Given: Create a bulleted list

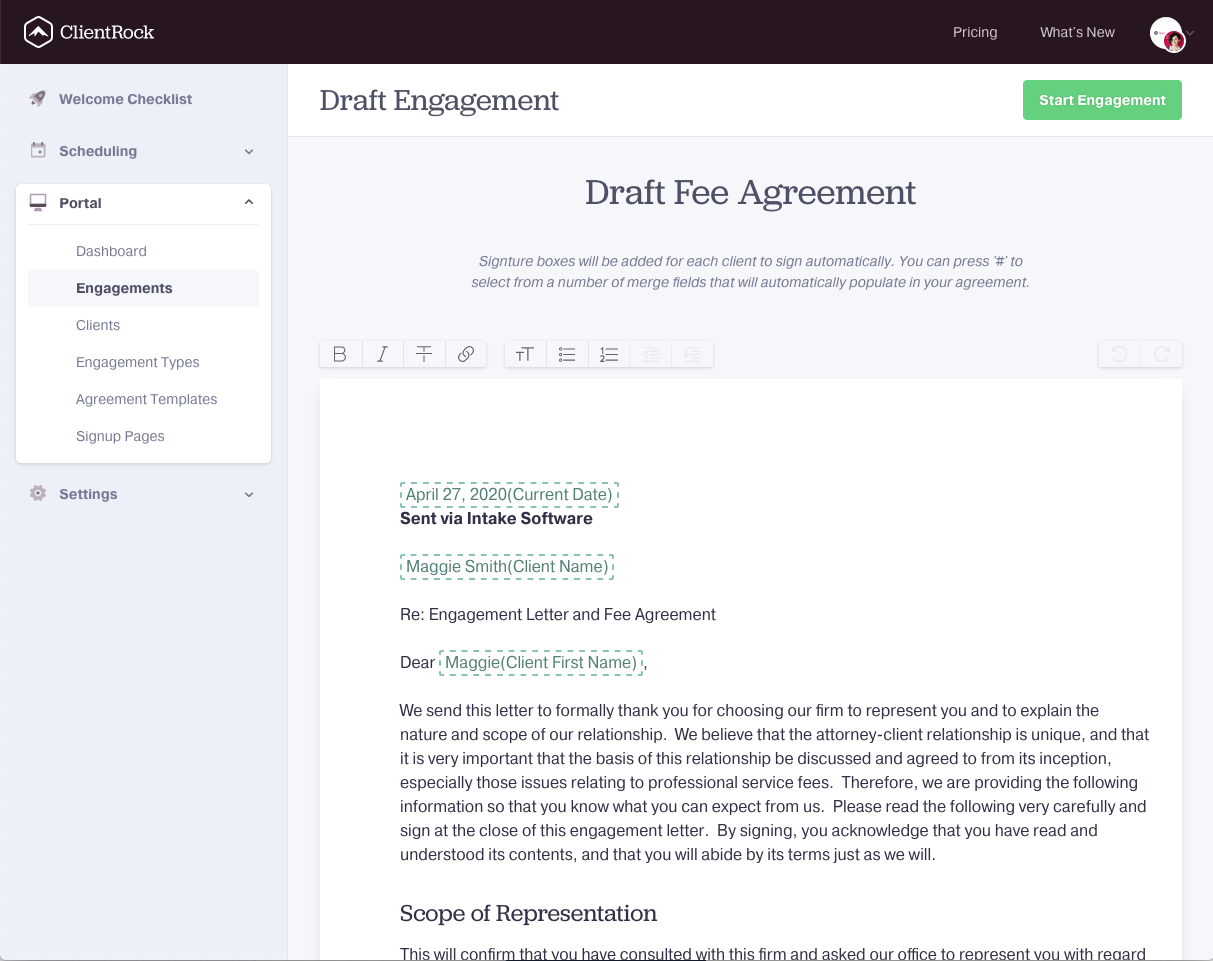Looking at the screenshot, I should 567,353.
